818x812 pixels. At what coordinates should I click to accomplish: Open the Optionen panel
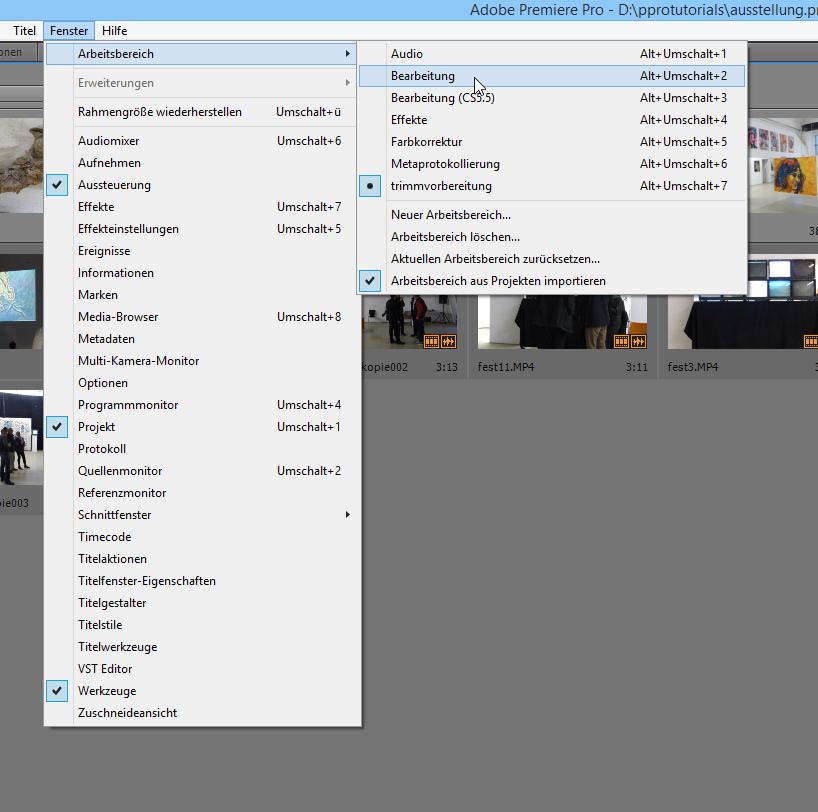(x=201, y=383)
